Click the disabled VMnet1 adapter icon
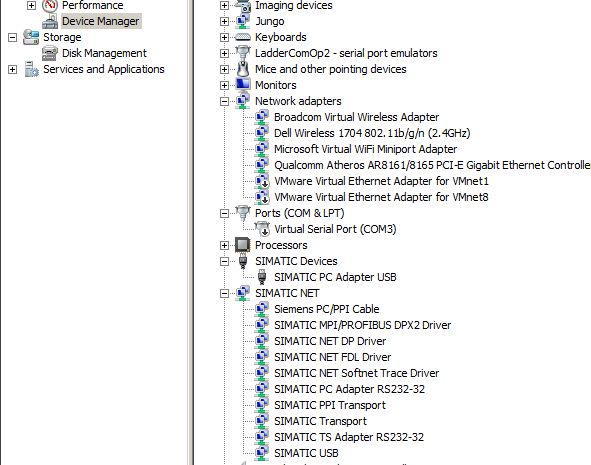591x465 pixels. [262, 181]
